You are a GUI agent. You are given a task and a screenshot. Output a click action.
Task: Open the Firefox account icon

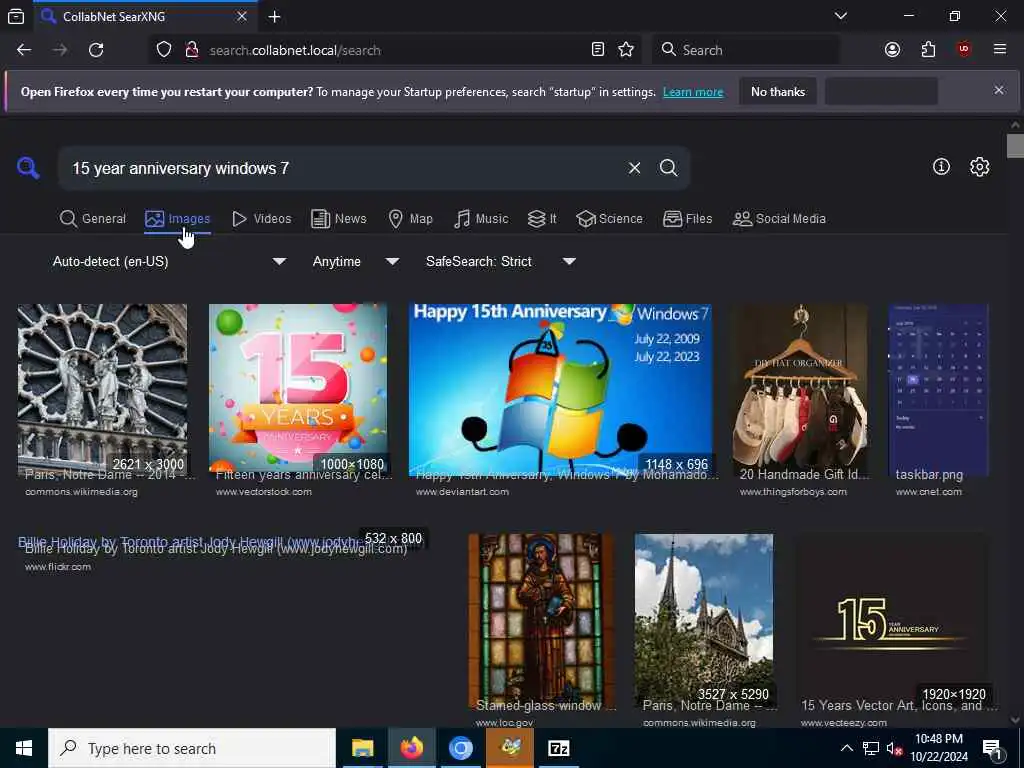[x=892, y=50]
